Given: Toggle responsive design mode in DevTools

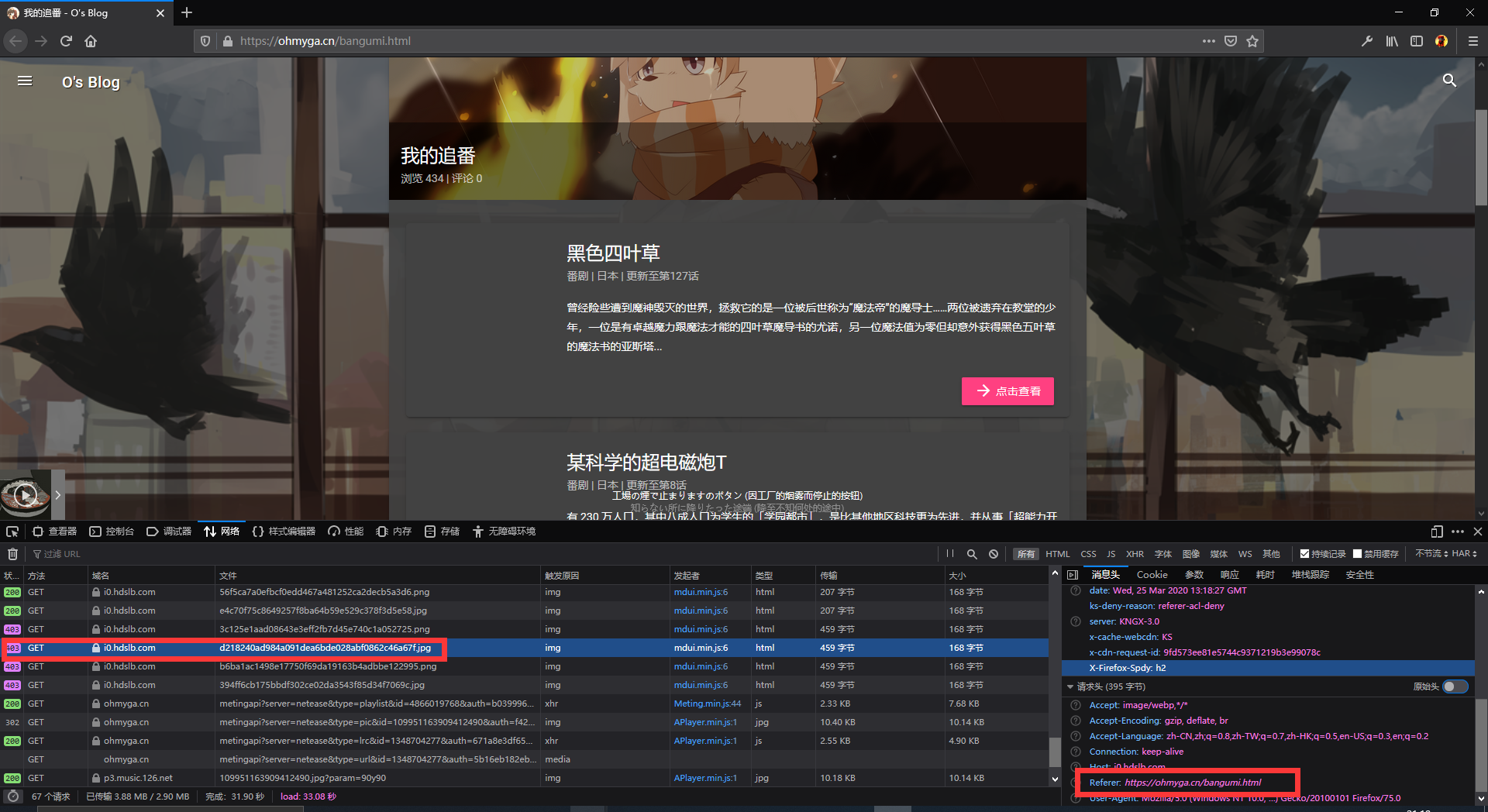Looking at the screenshot, I should point(1436,532).
